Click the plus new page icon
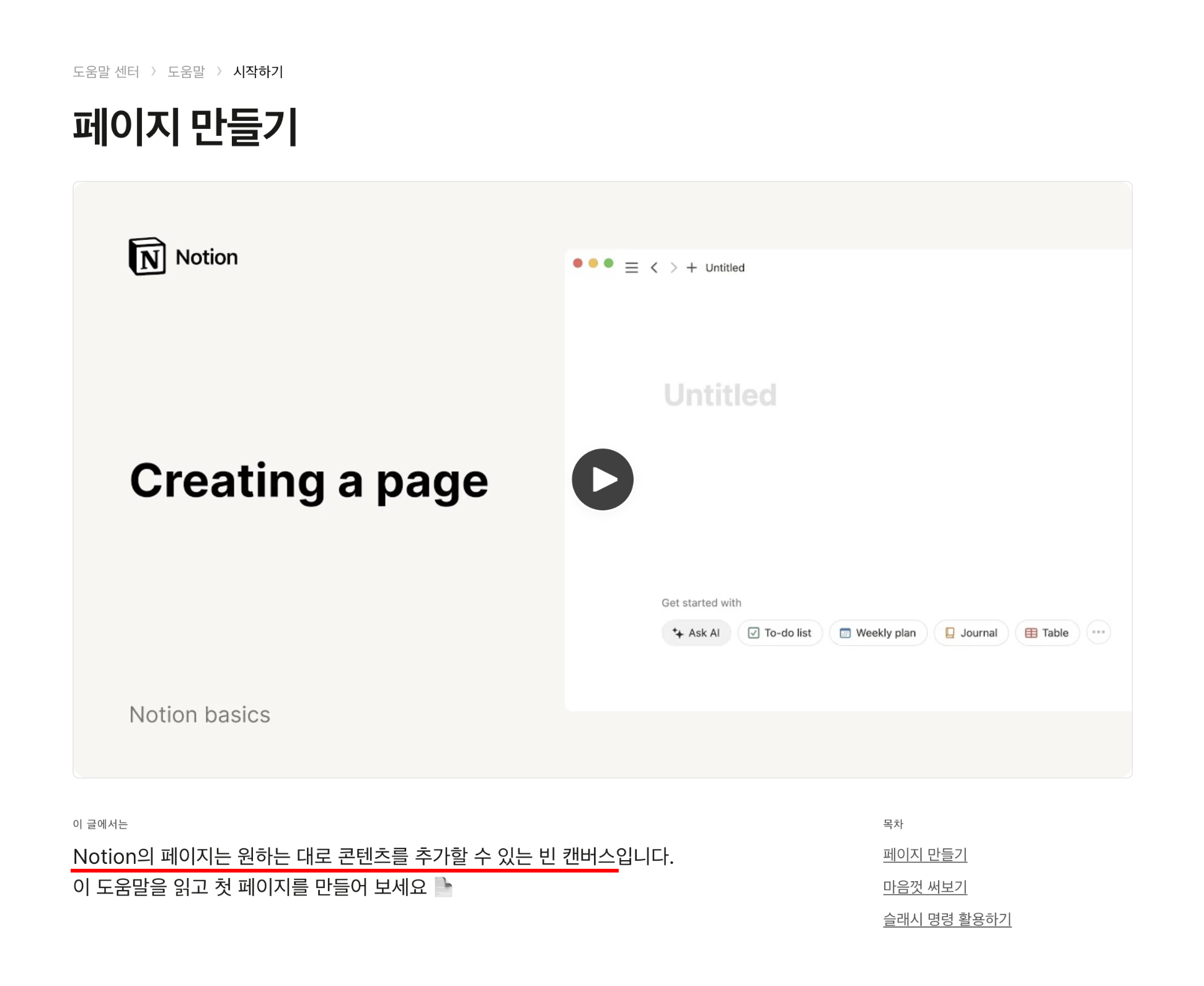 (691, 268)
